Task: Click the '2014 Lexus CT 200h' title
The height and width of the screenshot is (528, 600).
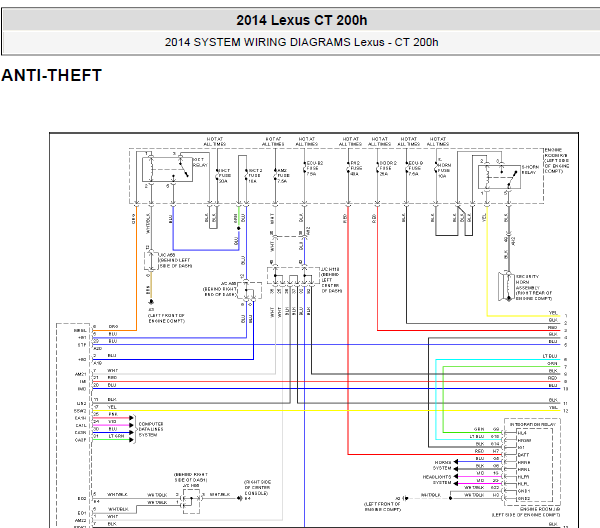Action: [x=302, y=20]
